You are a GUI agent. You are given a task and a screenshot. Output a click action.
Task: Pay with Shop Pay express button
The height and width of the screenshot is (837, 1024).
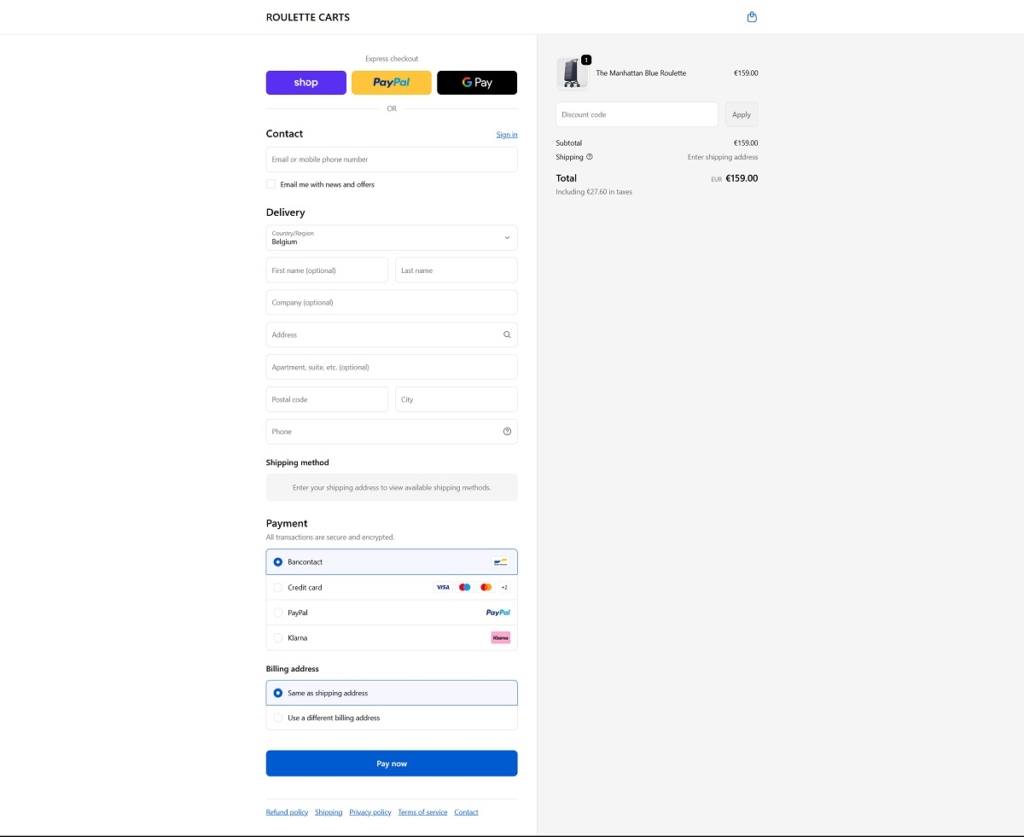(x=306, y=83)
